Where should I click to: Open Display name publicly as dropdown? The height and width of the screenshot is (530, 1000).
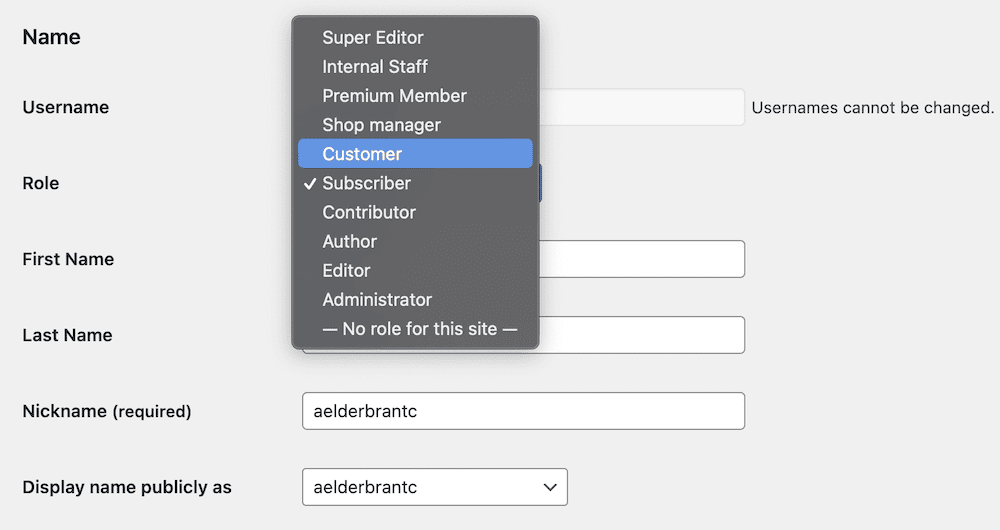435,487
